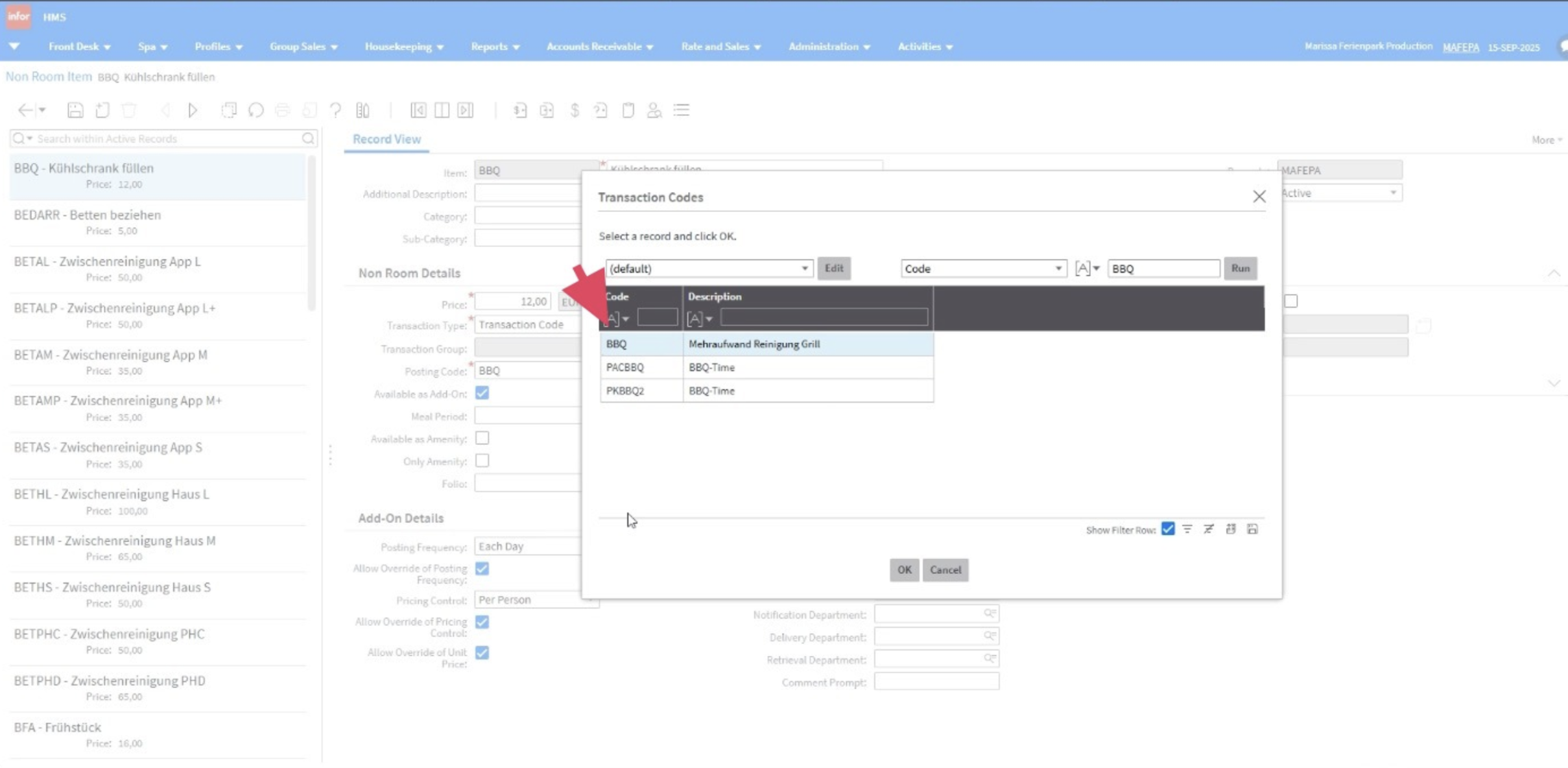Click the dollar sign toolbar icon

(x=574, y=110)
